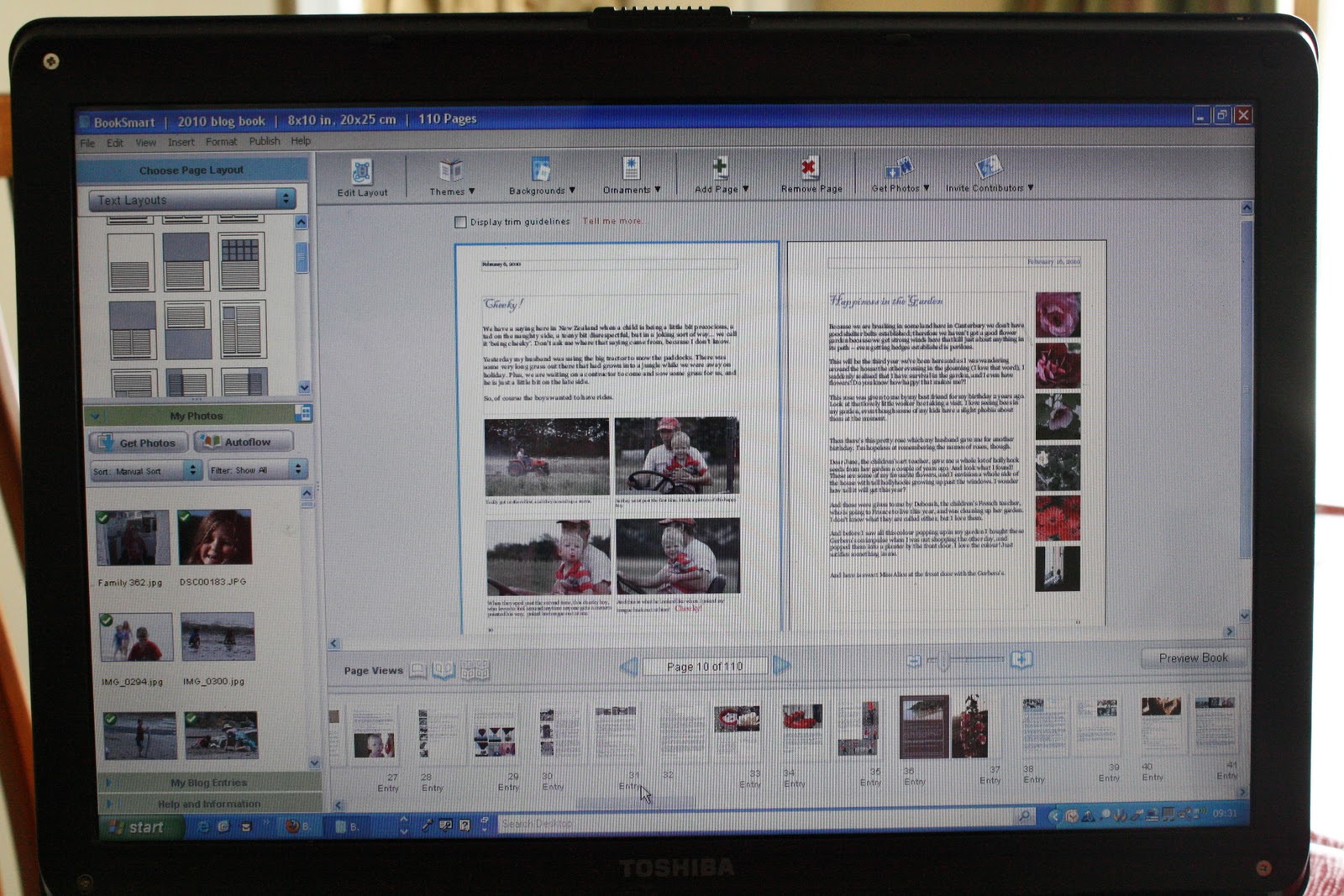1344x896 pixels.
Task: Open page 36 thumbnail in filmstrip
Action: click(x=924, y=726)
